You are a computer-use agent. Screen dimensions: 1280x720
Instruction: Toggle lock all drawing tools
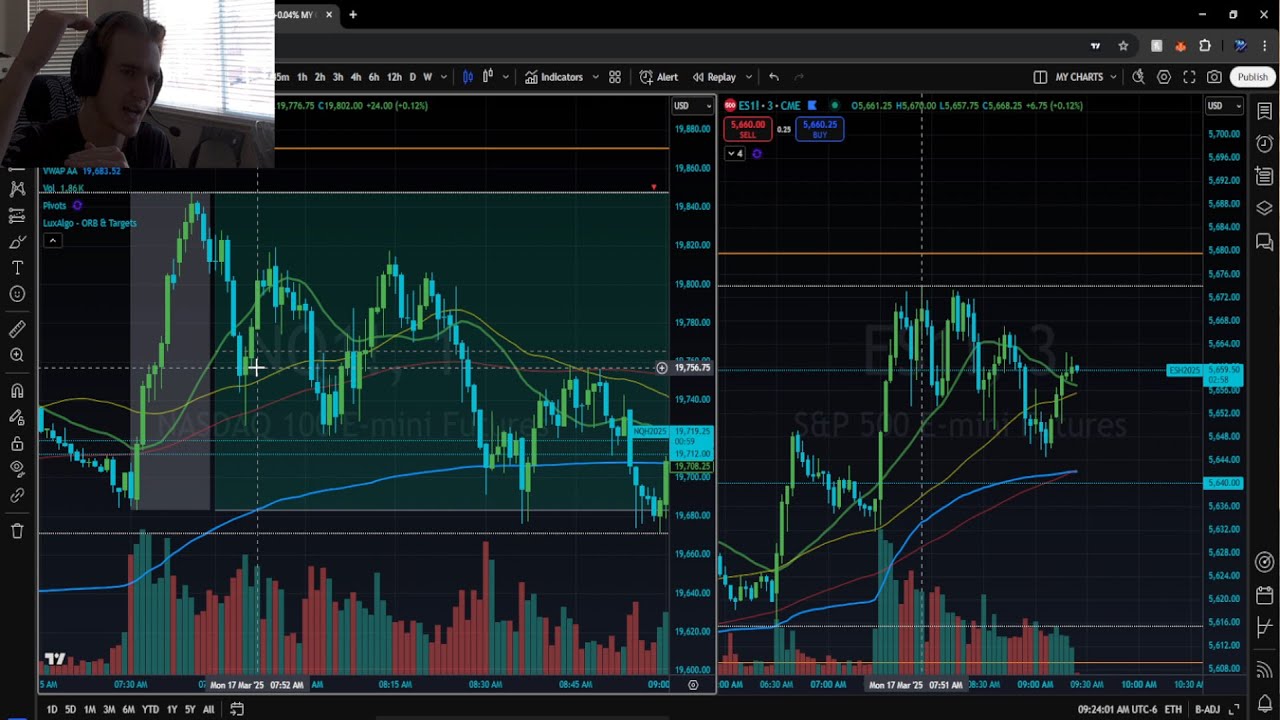coord(17,443)
